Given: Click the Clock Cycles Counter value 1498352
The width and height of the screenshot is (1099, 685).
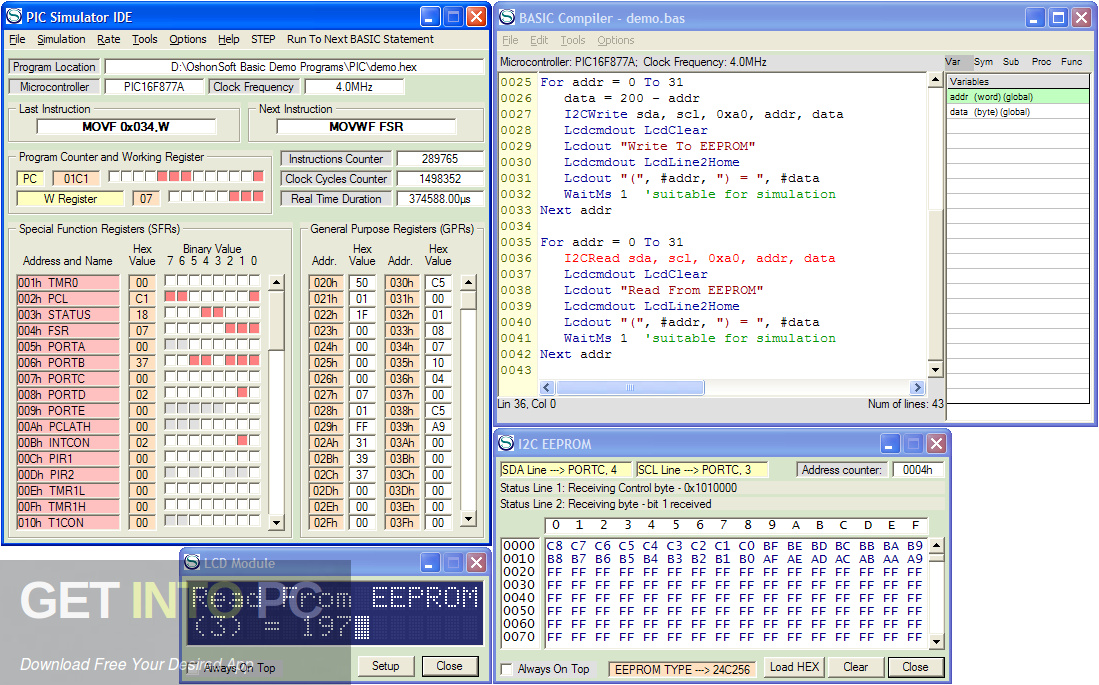Looking at the screenshot, I should 439,179.
